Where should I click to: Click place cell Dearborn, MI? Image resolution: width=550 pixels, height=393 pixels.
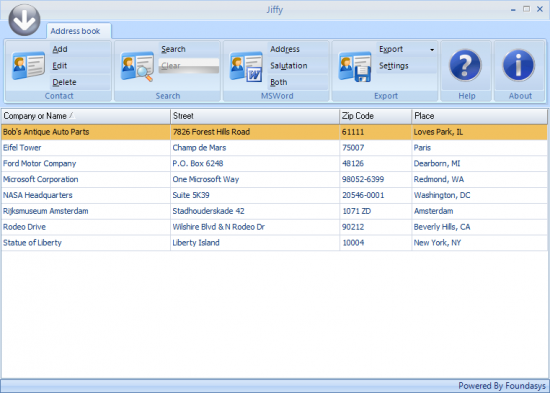[x=479, y=164]
